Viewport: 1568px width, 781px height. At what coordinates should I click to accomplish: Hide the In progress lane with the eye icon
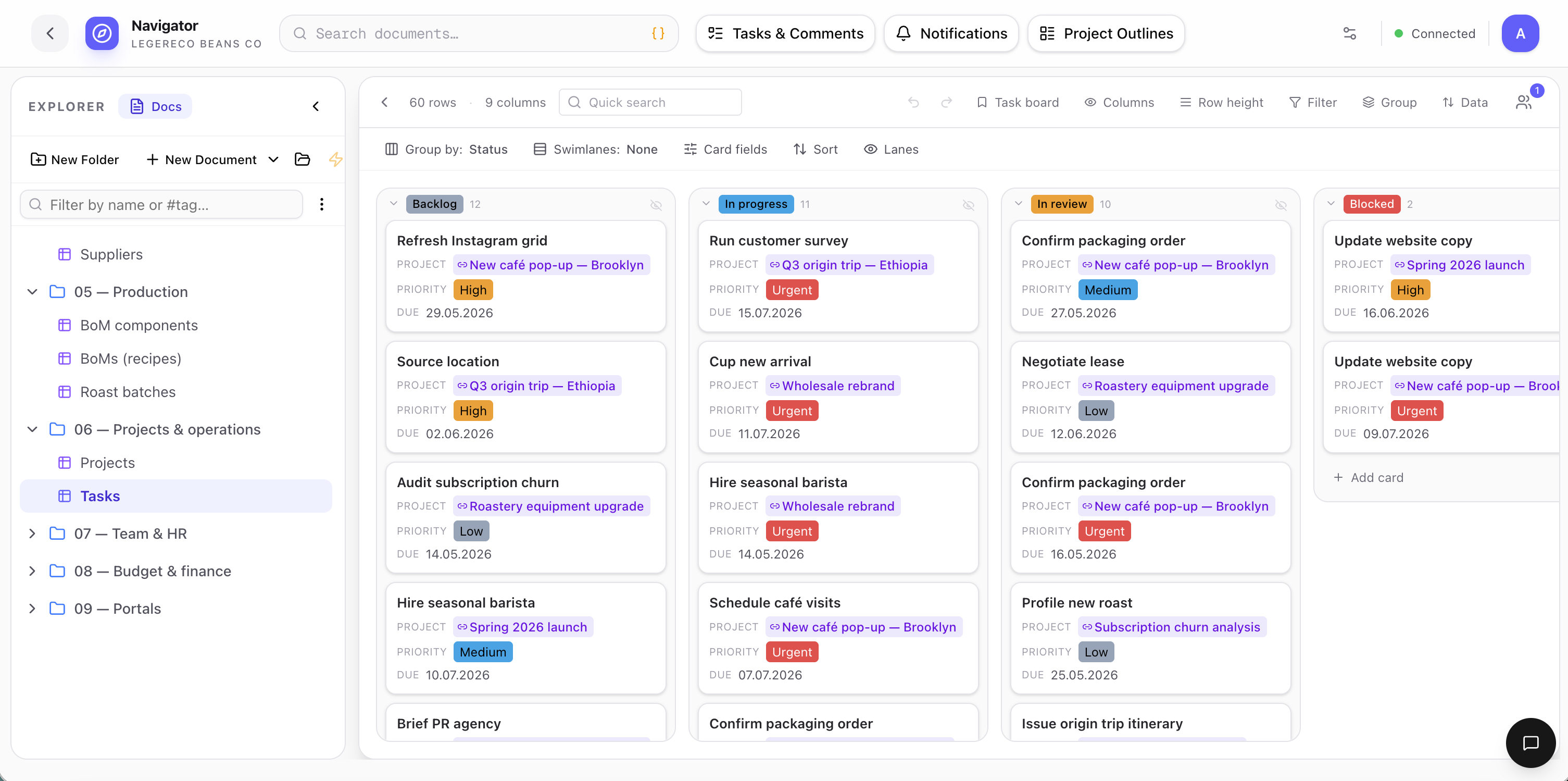[x=968, y=205]
